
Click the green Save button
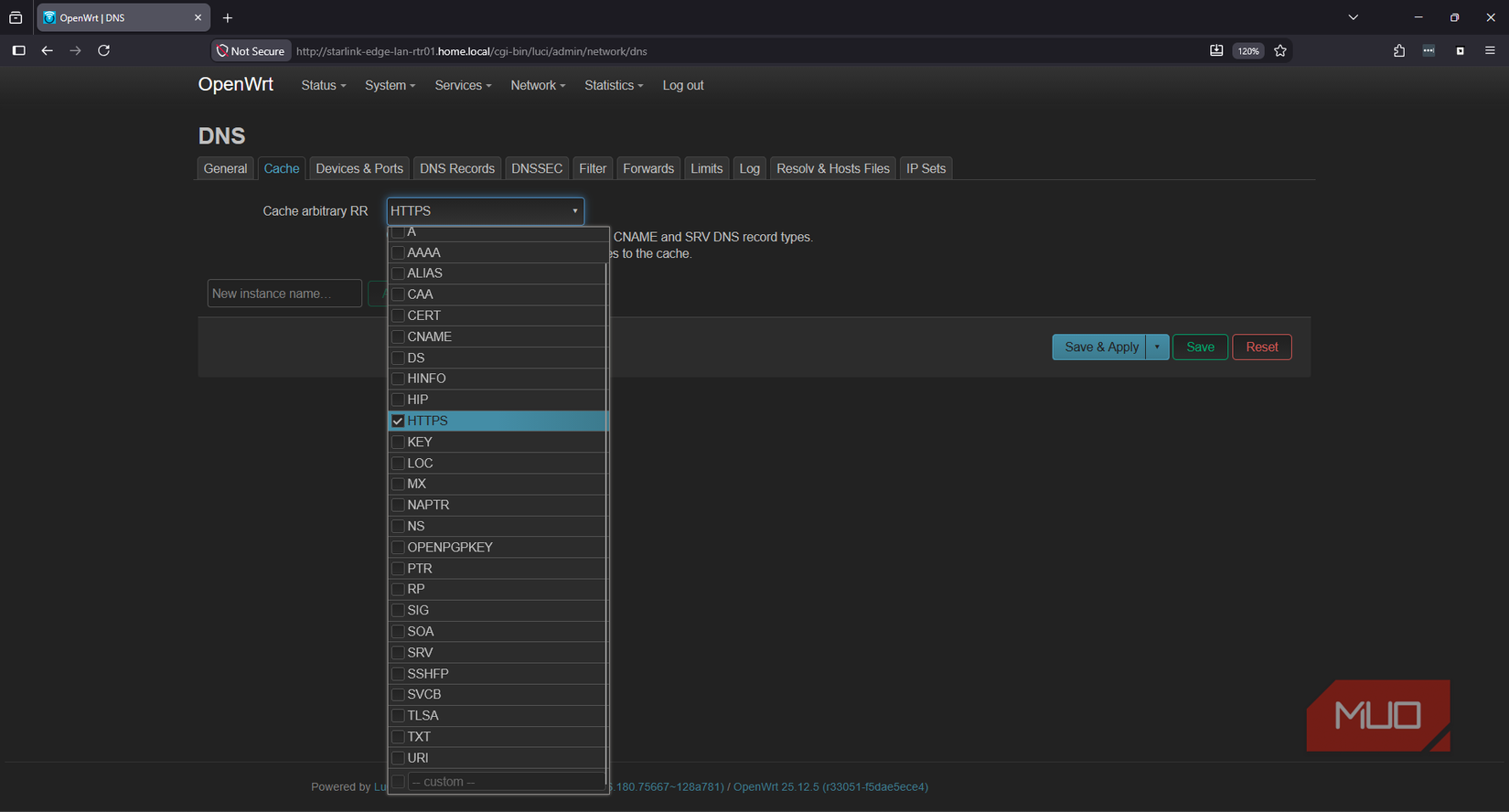click(x=1200, y=347)
